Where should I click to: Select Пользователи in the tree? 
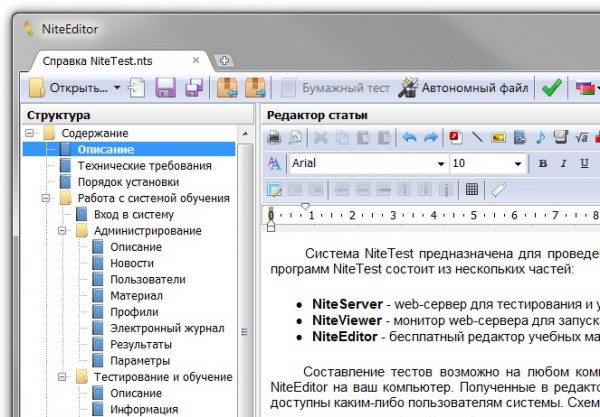click(x=148, y=280)
